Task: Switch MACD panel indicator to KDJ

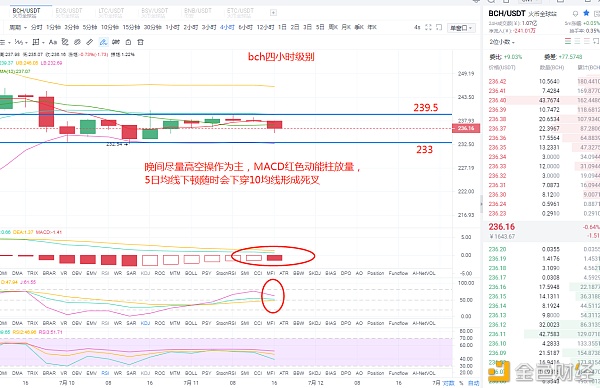Action: (x=145, y=273)
